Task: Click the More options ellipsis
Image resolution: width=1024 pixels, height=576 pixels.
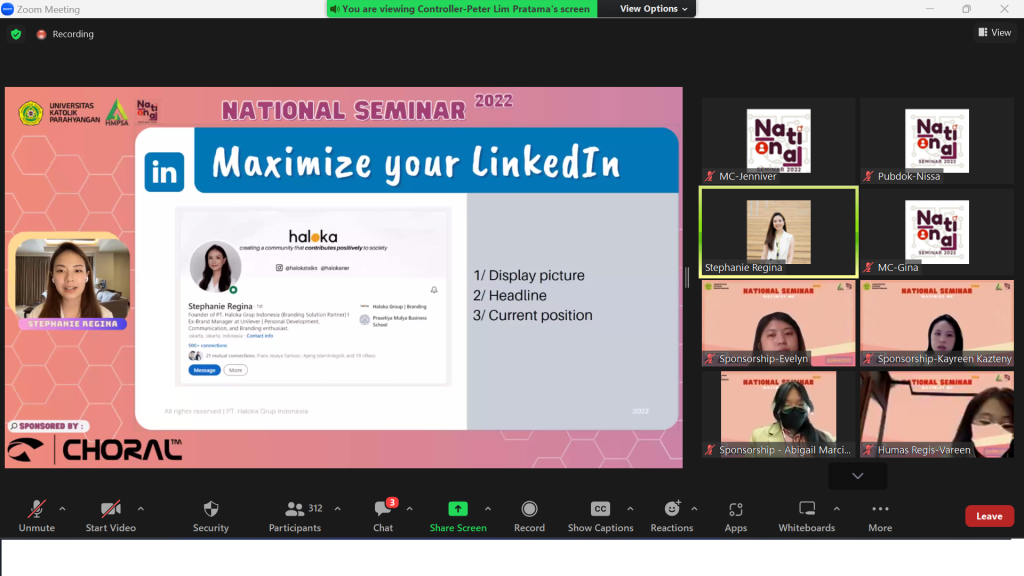Action: pos(880,509)
